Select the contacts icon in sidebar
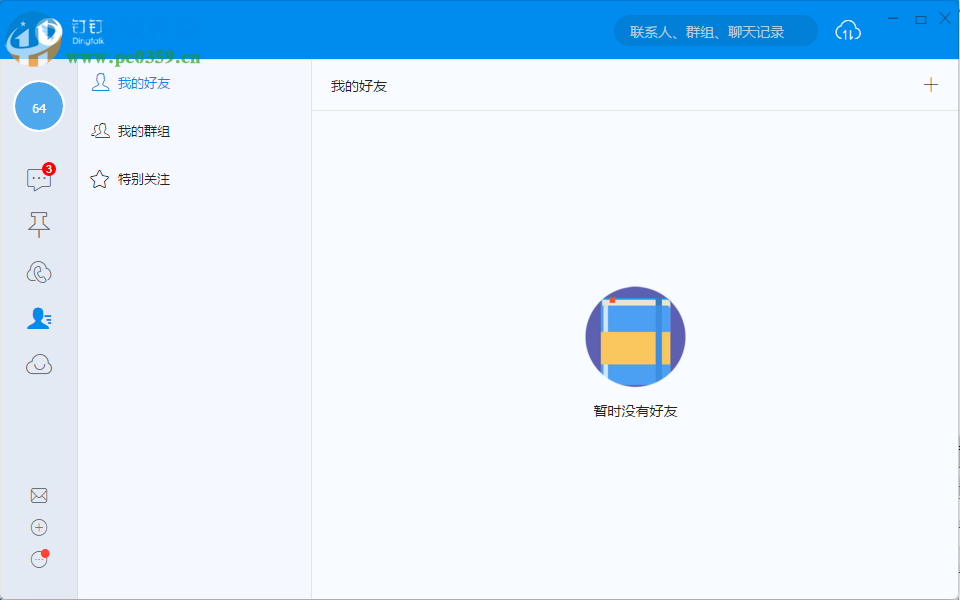 tap(39, 318)
